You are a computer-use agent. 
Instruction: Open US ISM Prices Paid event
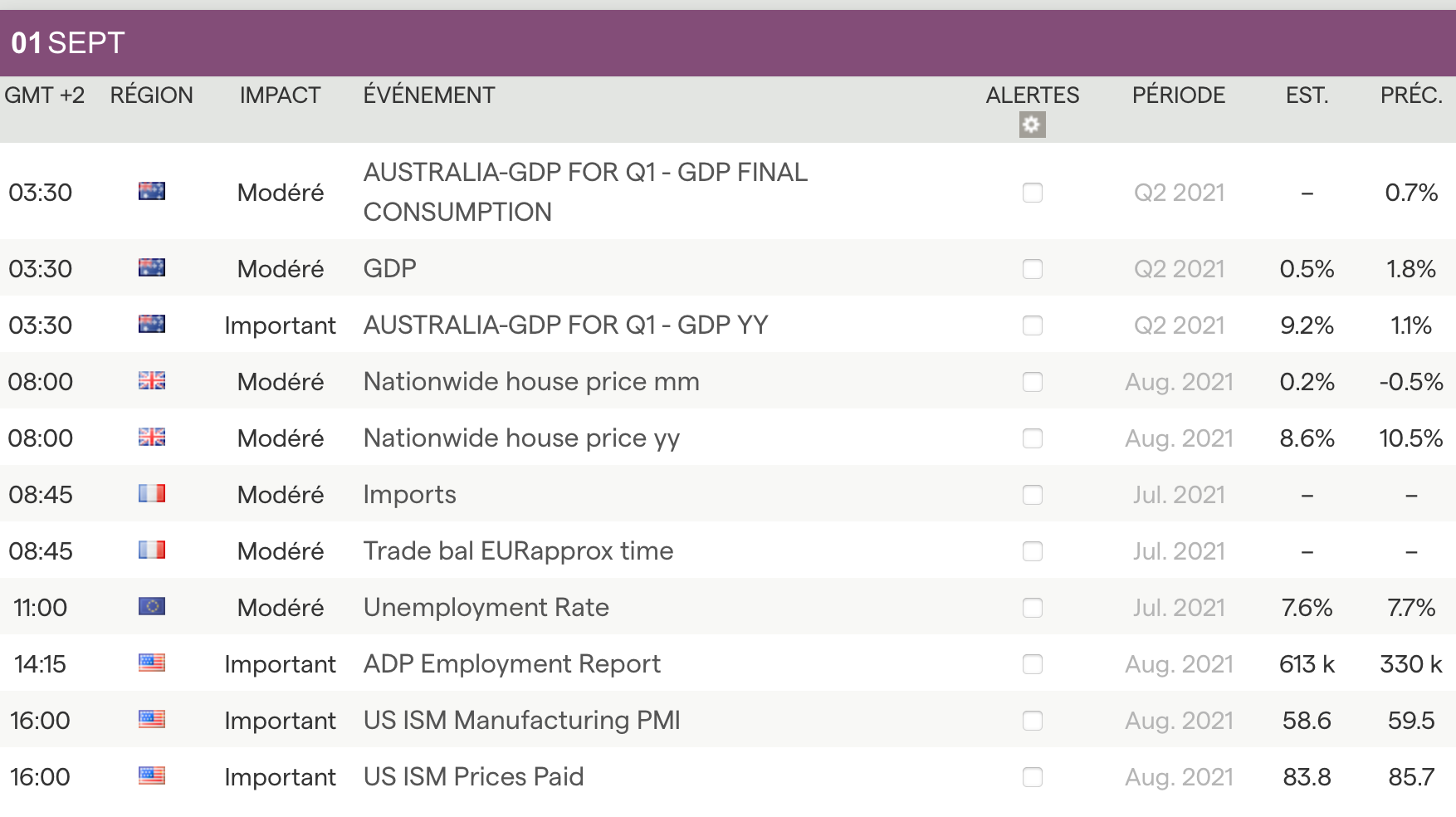click(473, 776)
